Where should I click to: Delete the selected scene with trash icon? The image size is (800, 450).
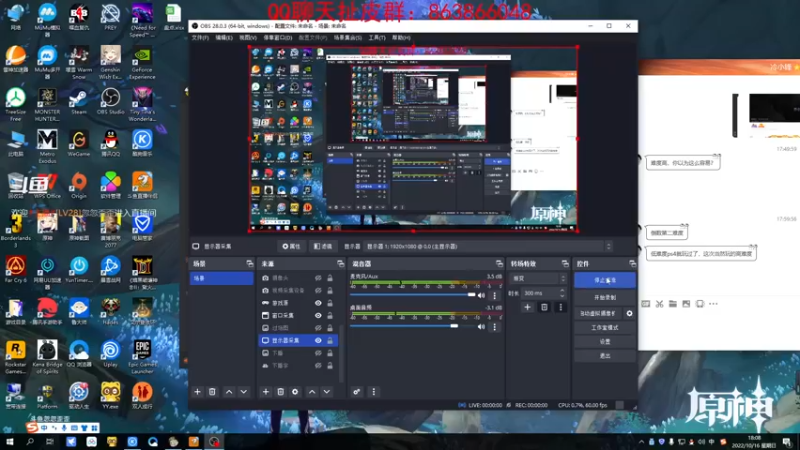click(212, 392)
